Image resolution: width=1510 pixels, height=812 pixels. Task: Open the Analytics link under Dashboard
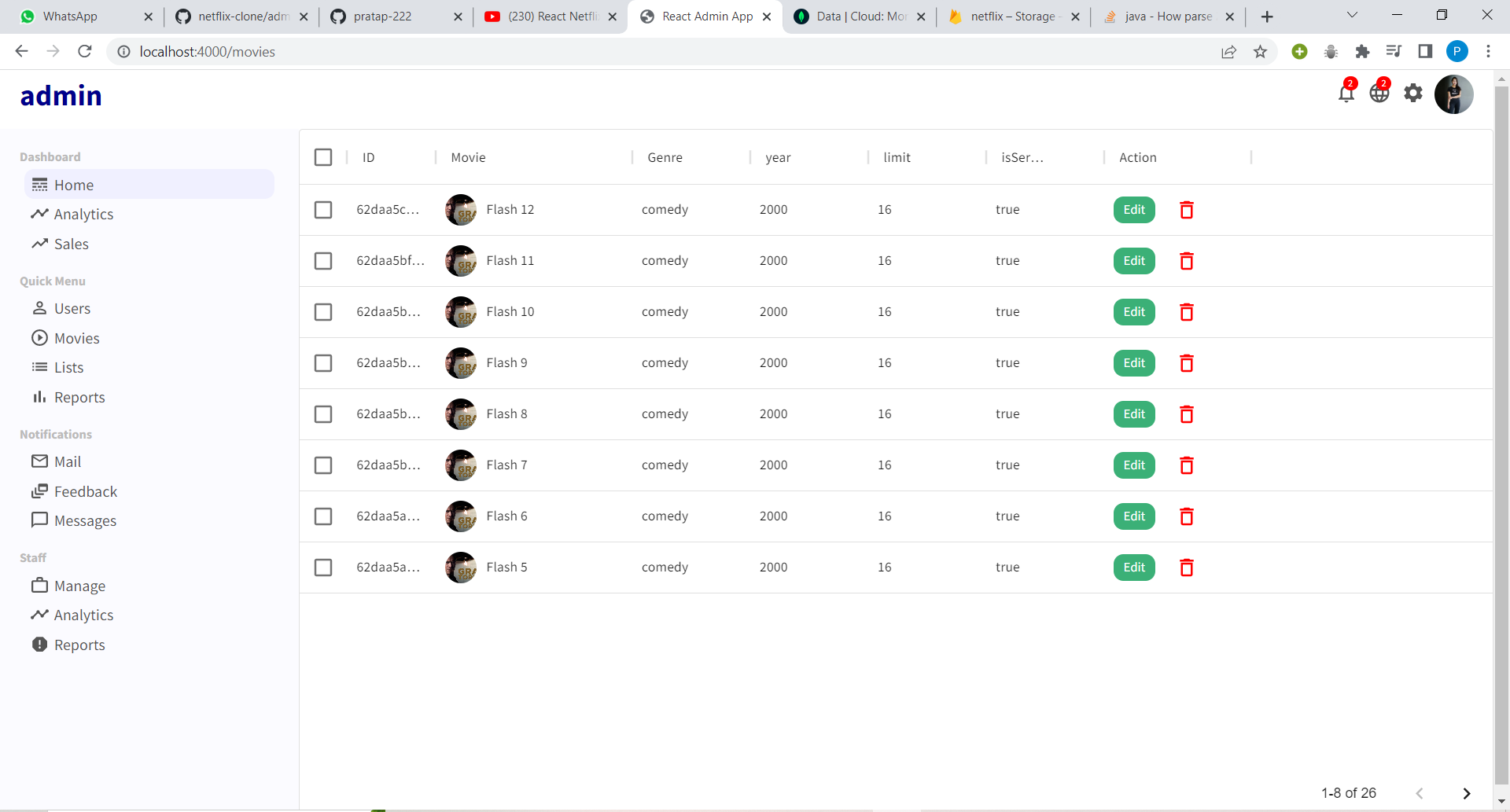83,214
